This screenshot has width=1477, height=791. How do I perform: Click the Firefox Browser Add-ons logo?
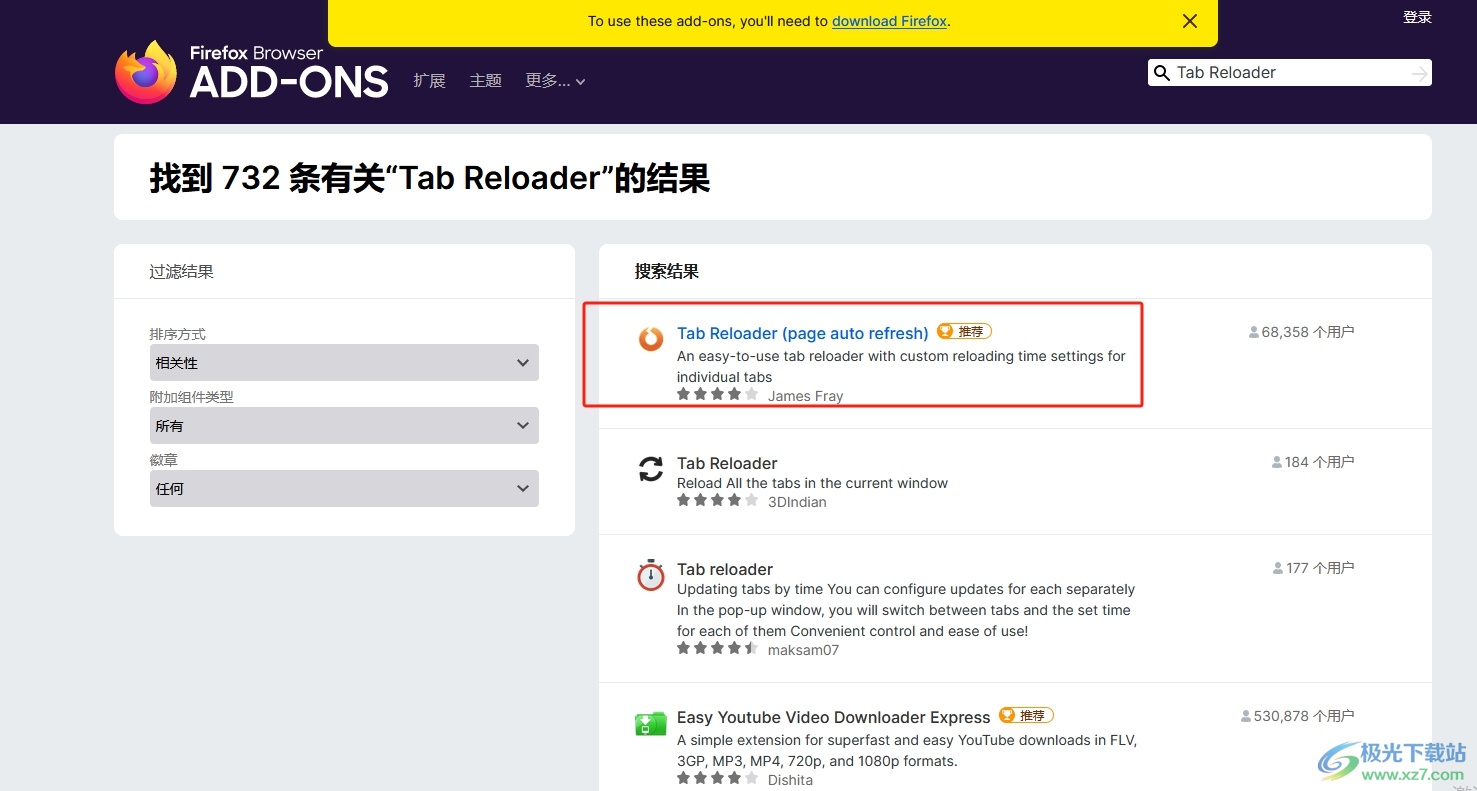coord(252,72)
